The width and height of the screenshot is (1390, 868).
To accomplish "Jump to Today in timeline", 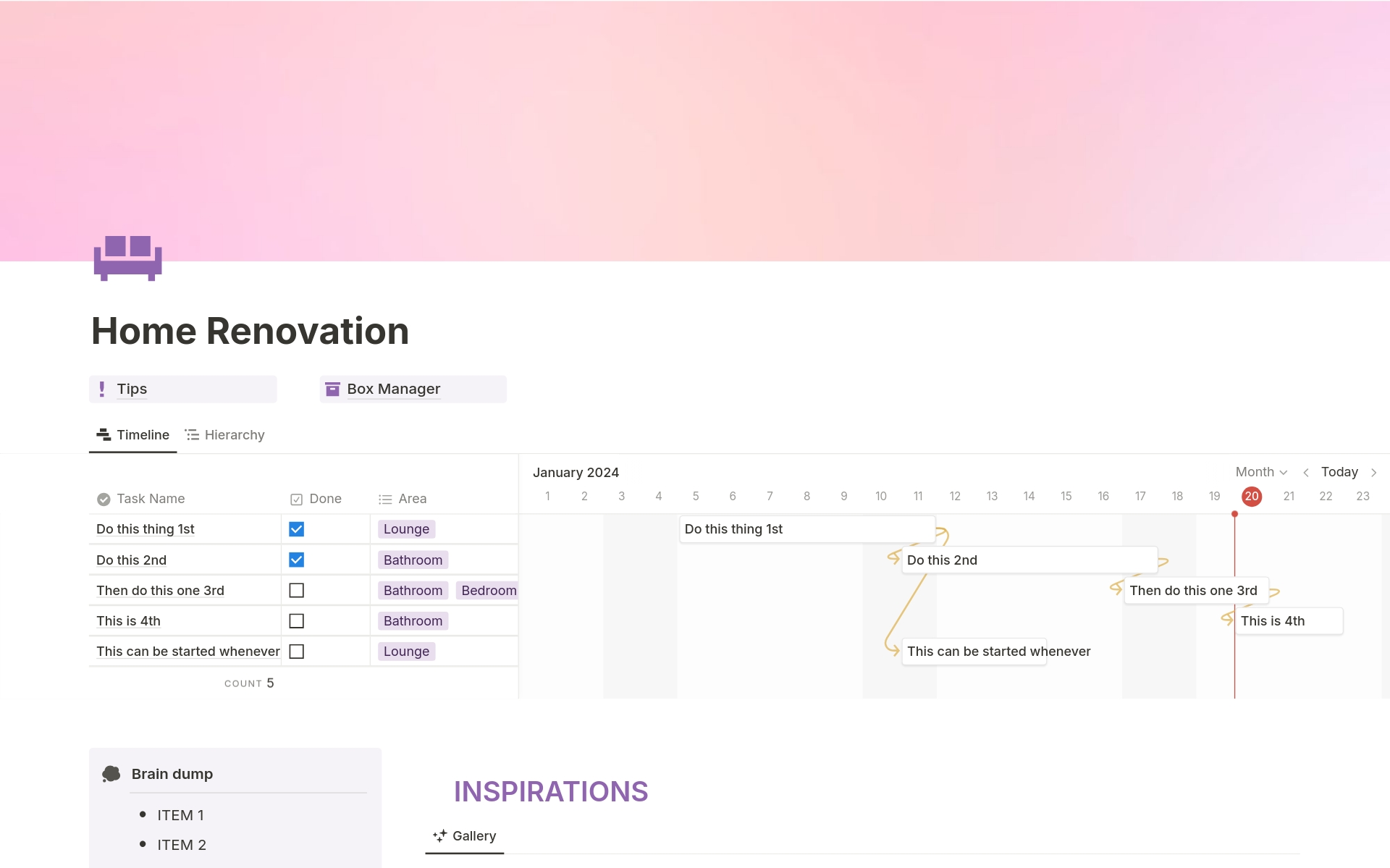I will point(1339,472).
